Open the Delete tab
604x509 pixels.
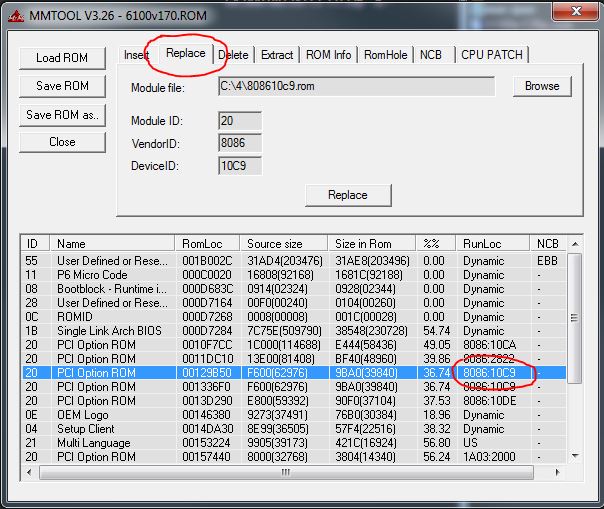pos(233,55)
